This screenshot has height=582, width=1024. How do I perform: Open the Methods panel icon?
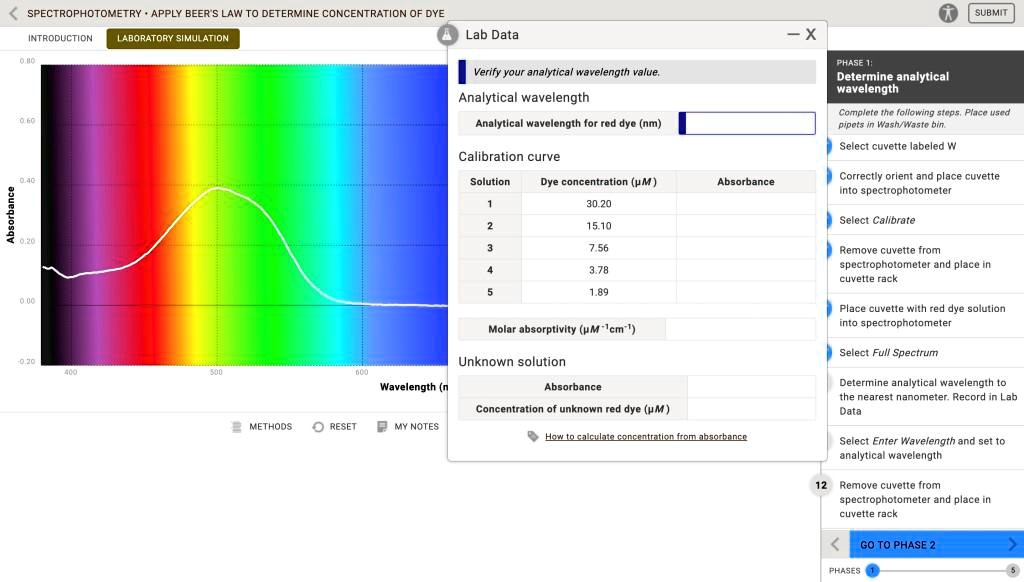tap(236, 426)
